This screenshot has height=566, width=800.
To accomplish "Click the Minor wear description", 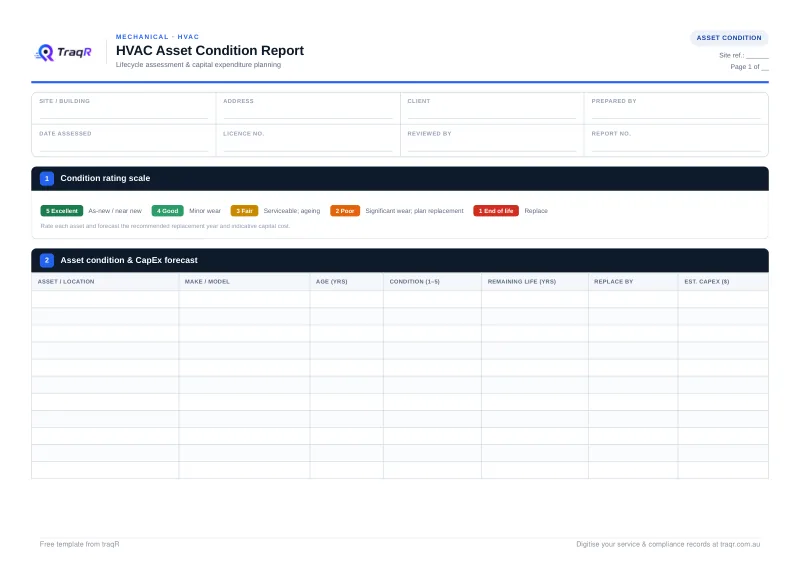I will (x=205, y=211).
